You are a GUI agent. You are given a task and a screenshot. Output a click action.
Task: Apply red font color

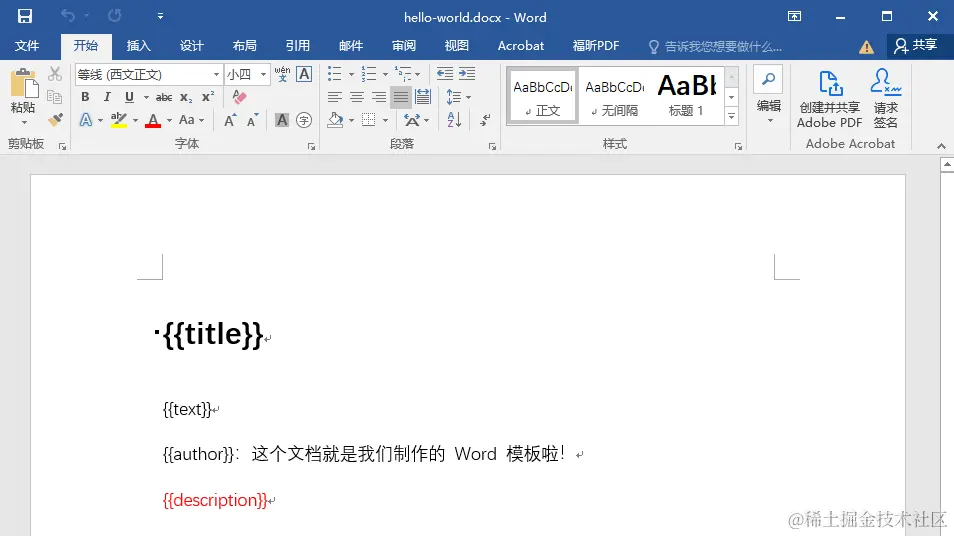coord(153,120)
